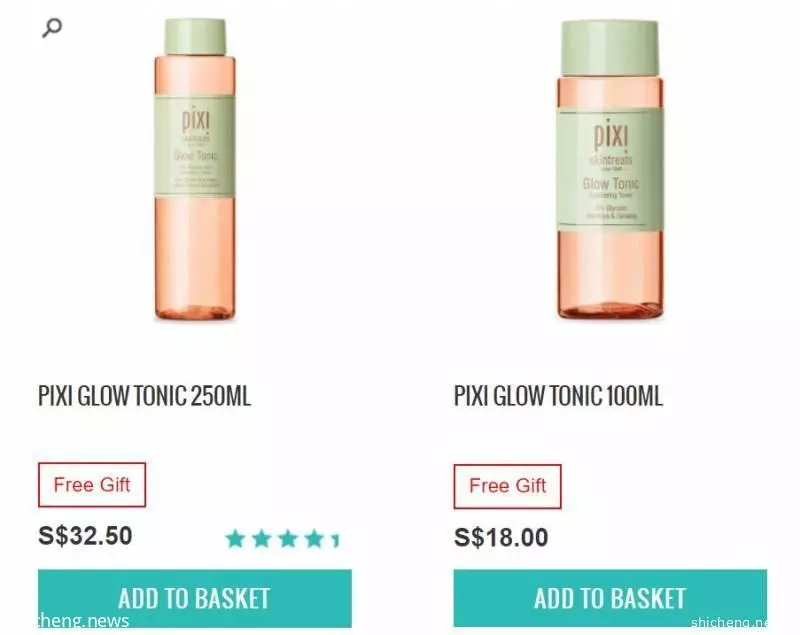Click the star rating for 250ML tonic

[283, 539]
